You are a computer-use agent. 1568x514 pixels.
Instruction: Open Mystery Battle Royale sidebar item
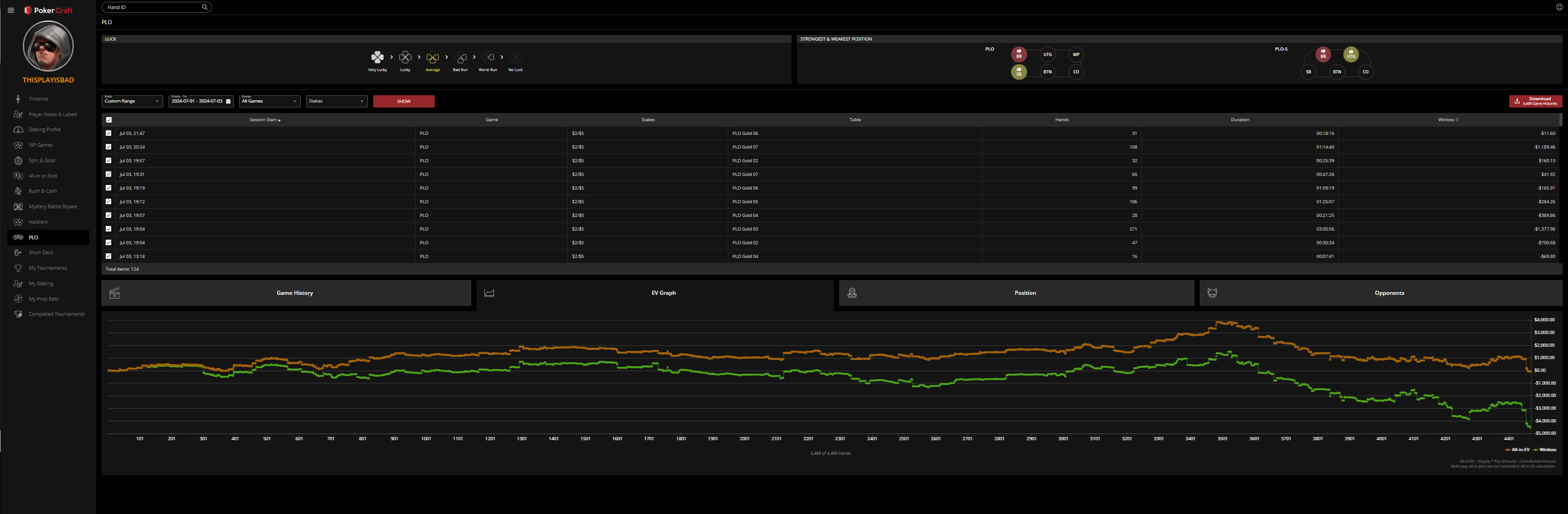(x=52, y=206)
